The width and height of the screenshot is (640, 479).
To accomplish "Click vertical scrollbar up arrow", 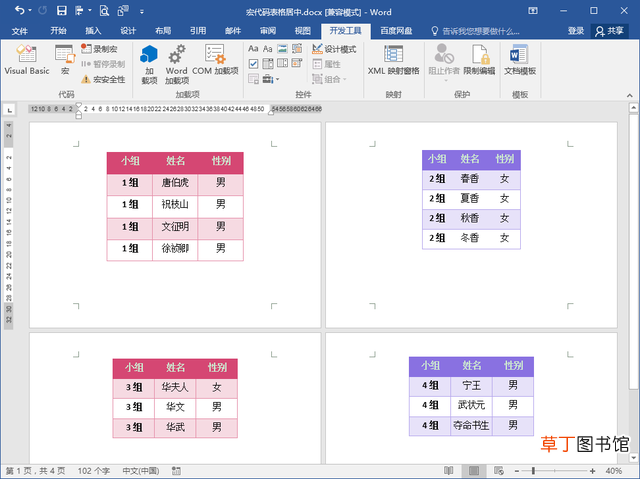I will tap(633, 108).
